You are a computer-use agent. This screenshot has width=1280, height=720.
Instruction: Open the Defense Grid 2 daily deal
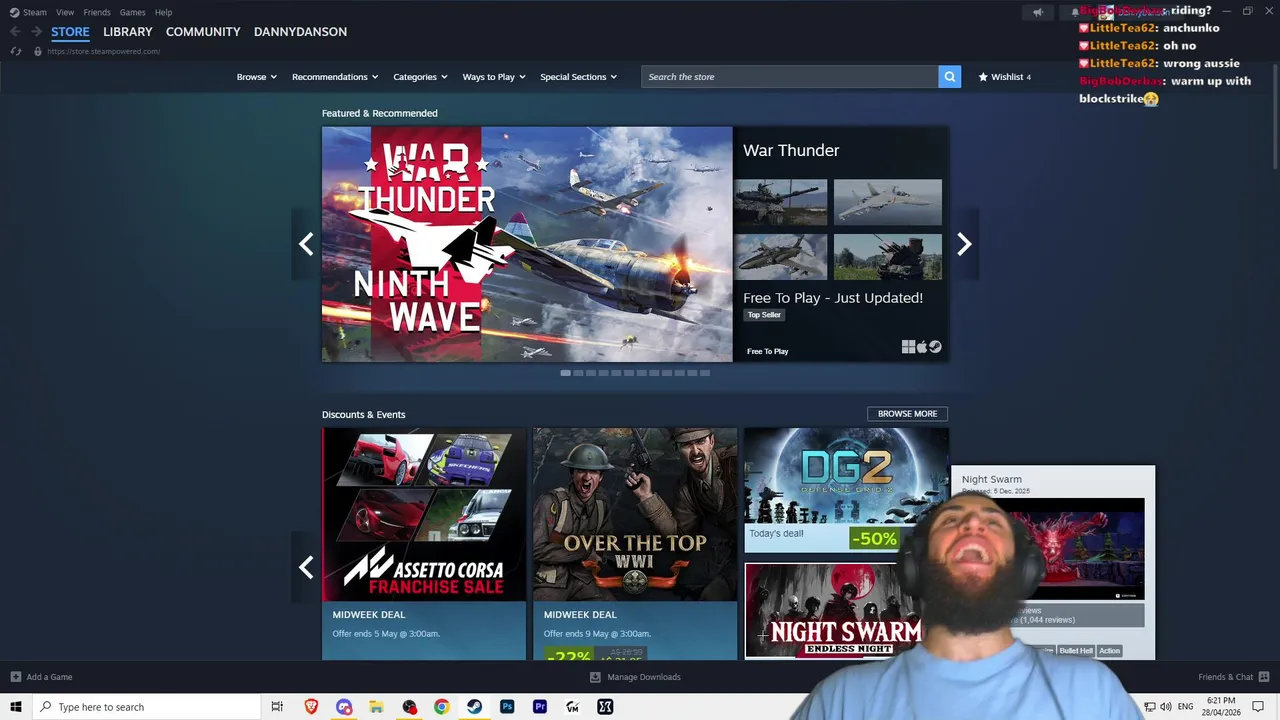tap(846, 490)
